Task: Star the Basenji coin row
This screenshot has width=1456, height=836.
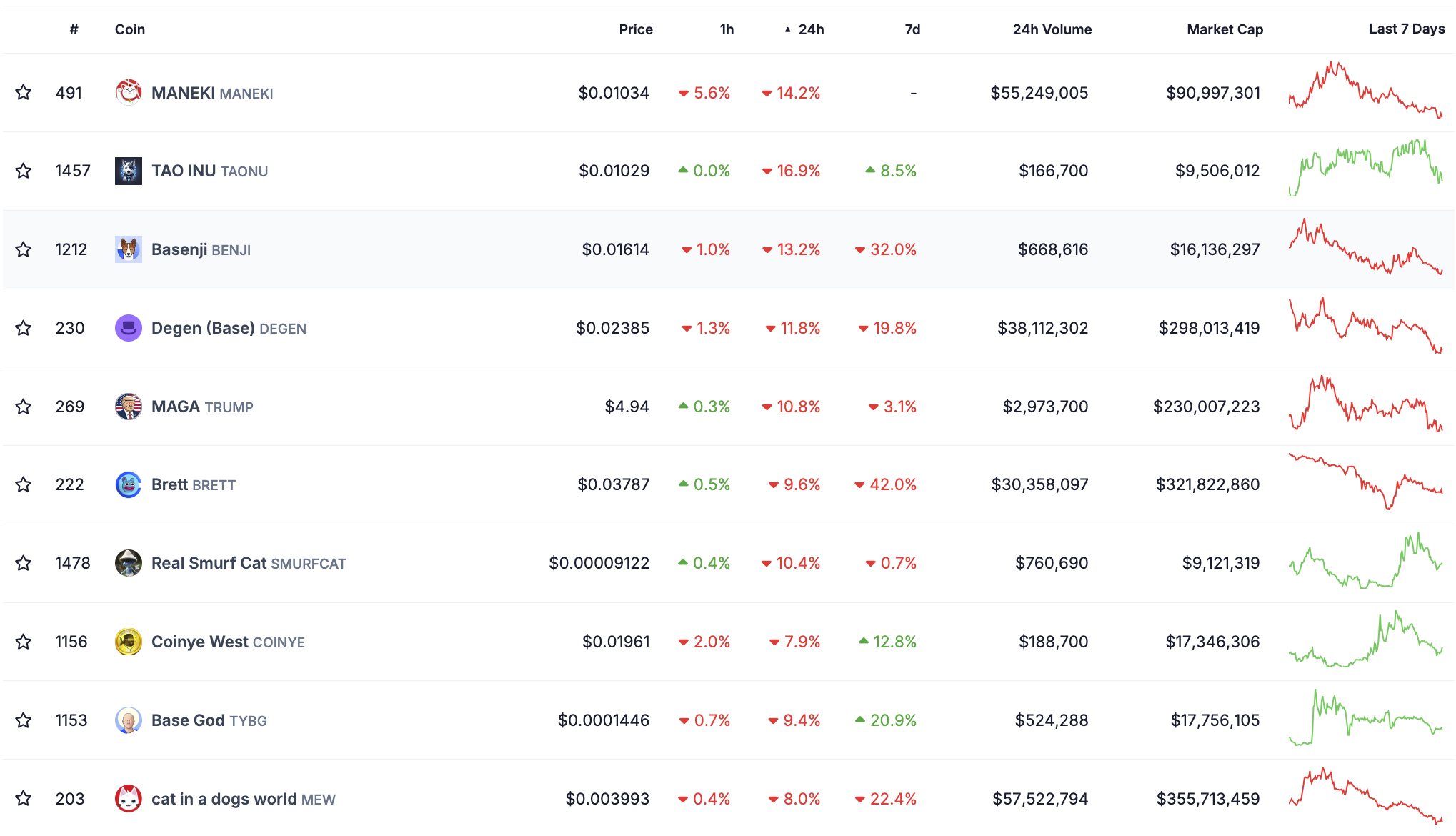Action: [24, 249]
